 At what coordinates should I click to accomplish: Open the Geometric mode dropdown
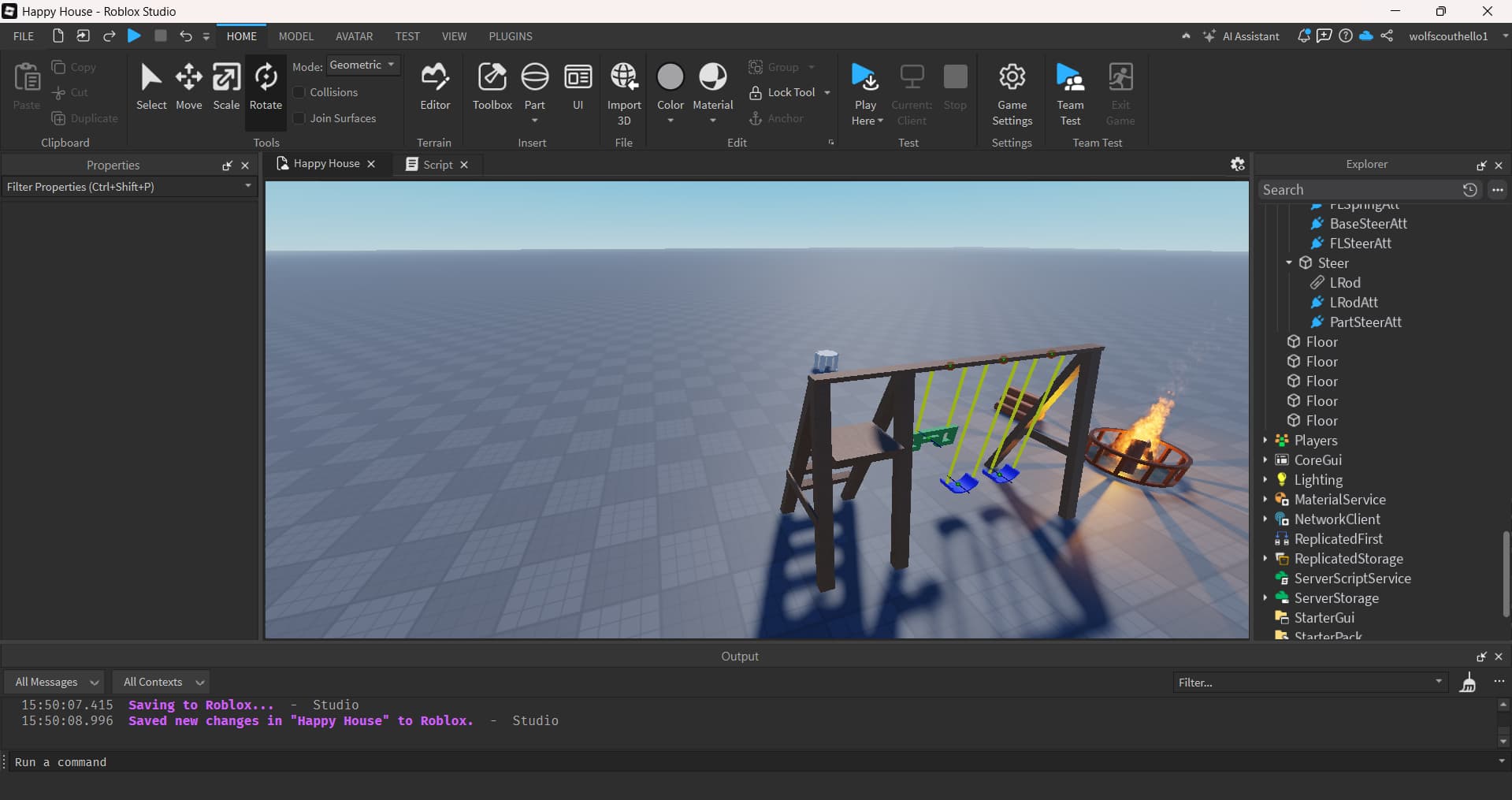point(362,65)
